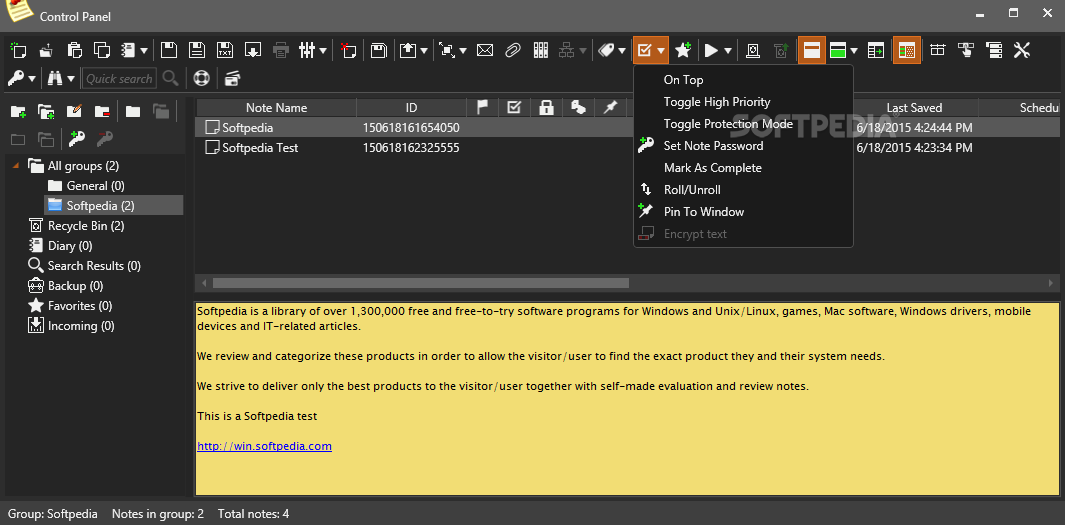Open the binoculars search dropdown arrow

[71, 79]
